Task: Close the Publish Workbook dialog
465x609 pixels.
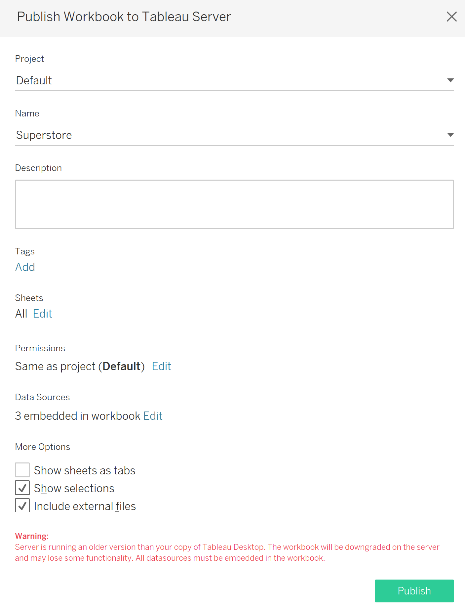Action: point(451,17)
